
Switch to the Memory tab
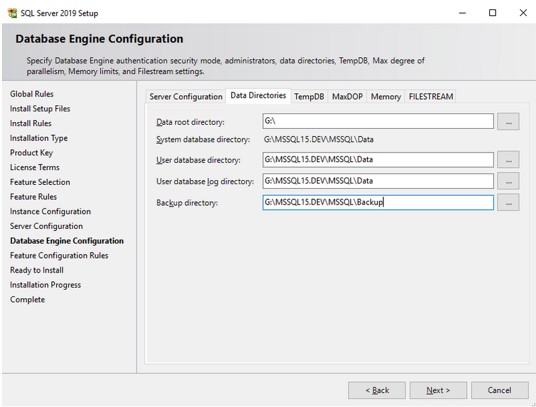pyautogui.click(x=386, y=97)
